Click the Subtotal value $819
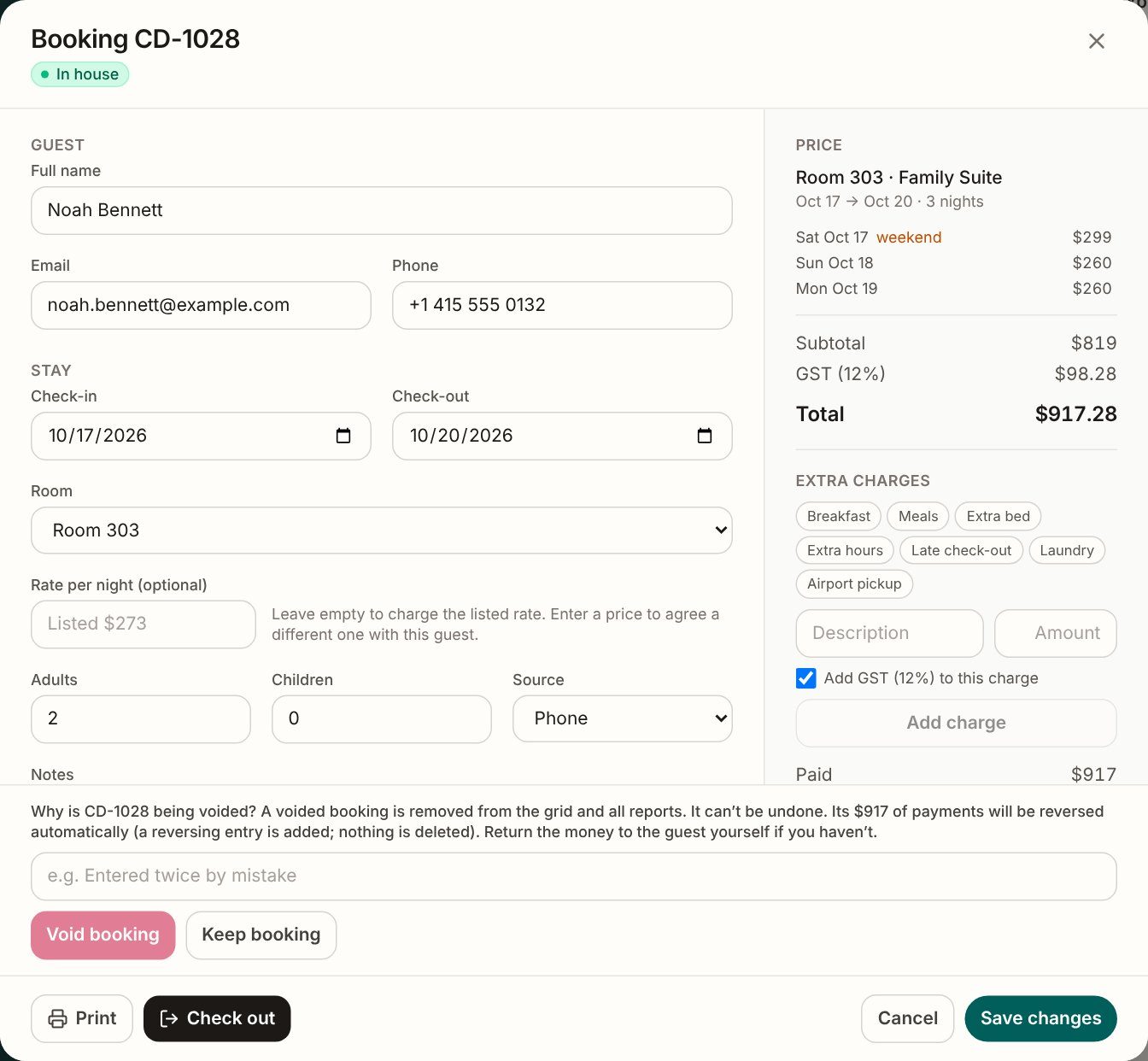 (x=1093, y=343)
